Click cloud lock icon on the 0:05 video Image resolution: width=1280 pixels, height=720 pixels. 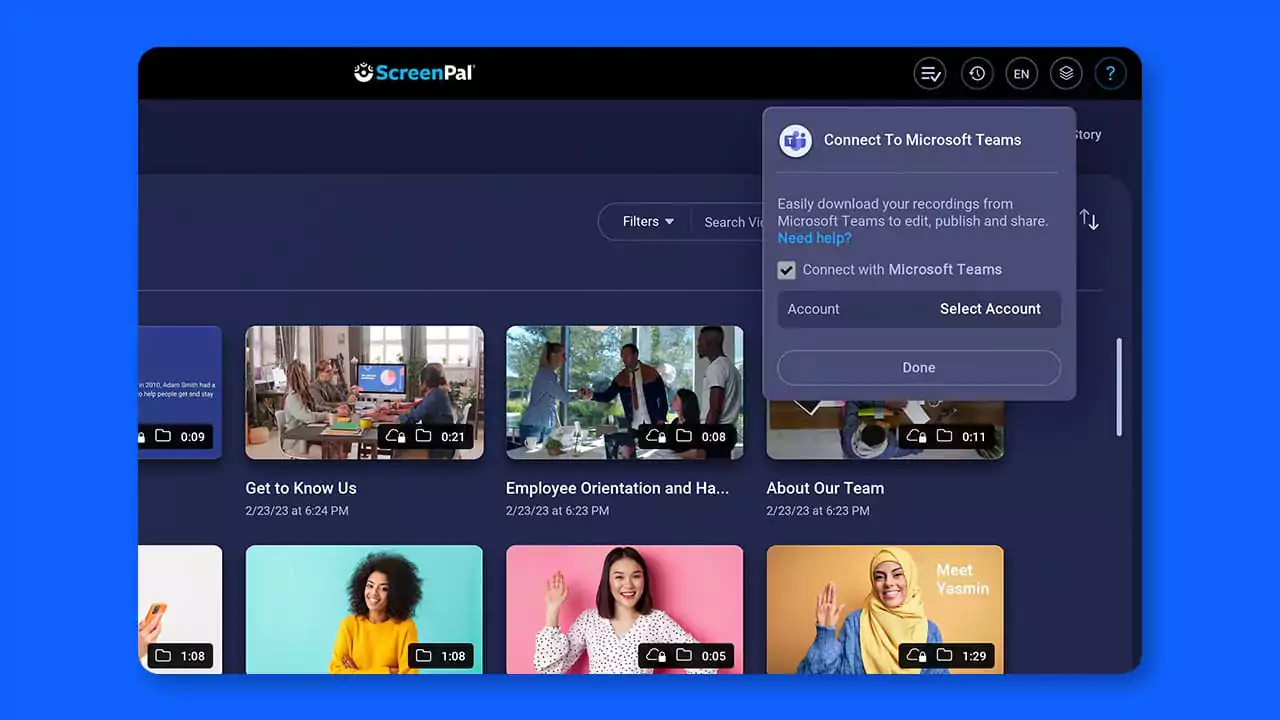coord(656,656)
